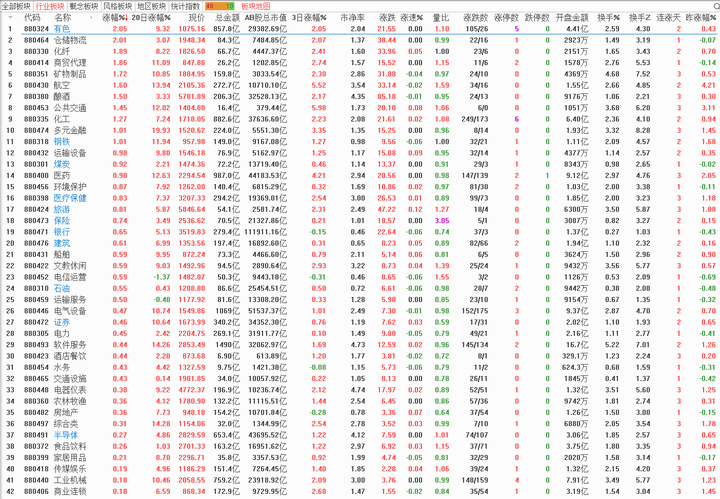Sort by 3日涨幅% column header

309,17
